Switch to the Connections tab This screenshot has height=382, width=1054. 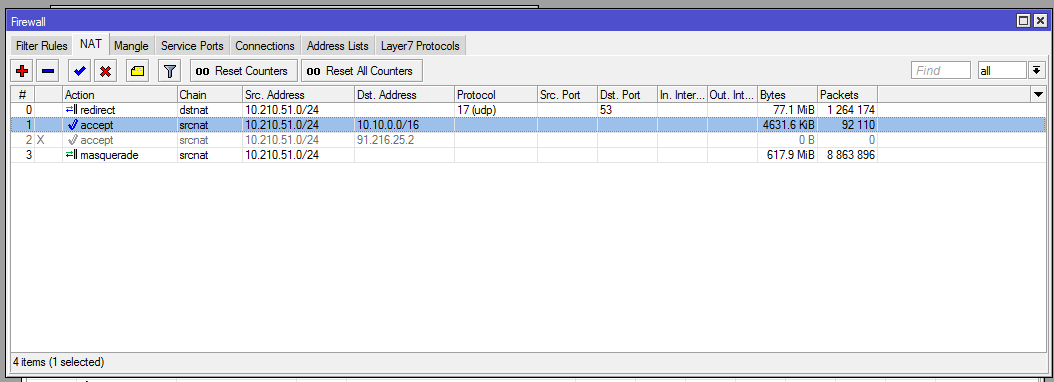[x=265, y=46]
